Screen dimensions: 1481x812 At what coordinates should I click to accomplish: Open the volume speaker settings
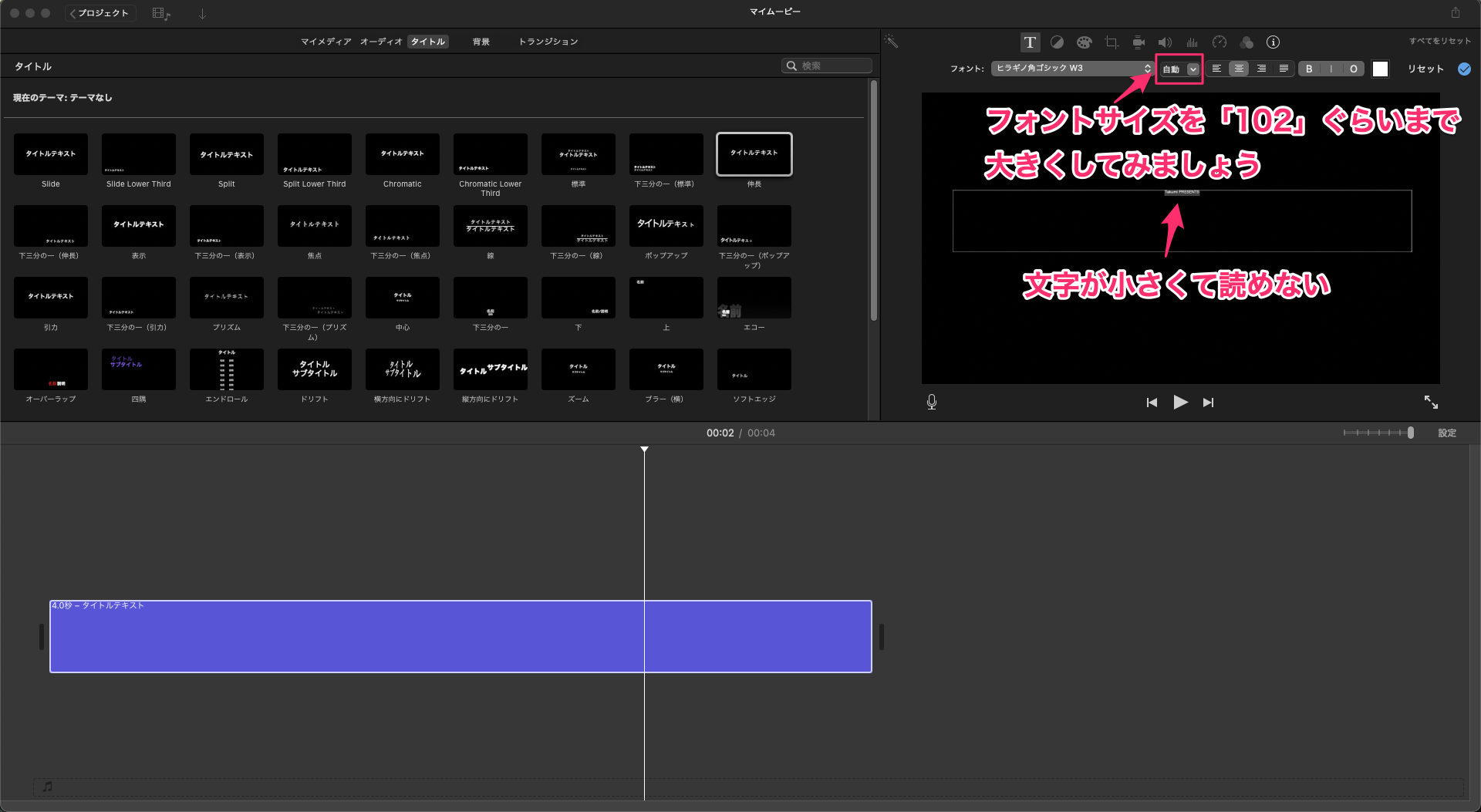(1165, 42)
